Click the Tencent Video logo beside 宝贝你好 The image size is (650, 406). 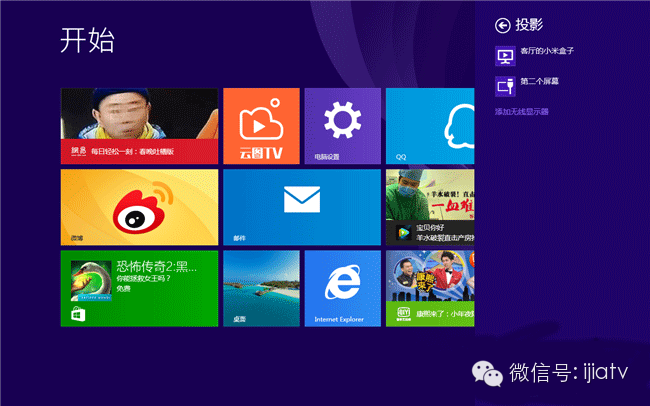coord(403,233)
